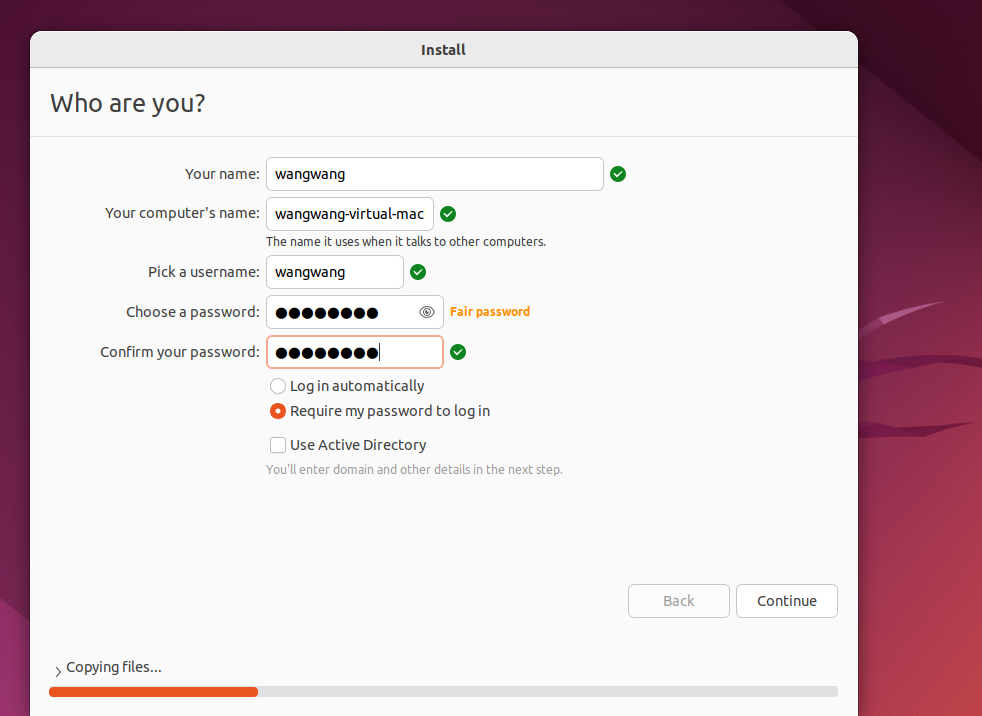Screen dimensions: 982x716
Task: Expand the Copying files details arrow
Action: click(58, 671)
